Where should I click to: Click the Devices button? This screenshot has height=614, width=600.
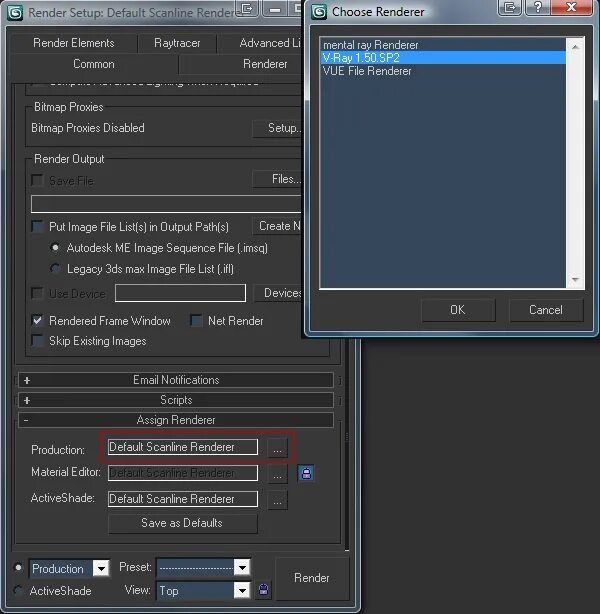278,293
